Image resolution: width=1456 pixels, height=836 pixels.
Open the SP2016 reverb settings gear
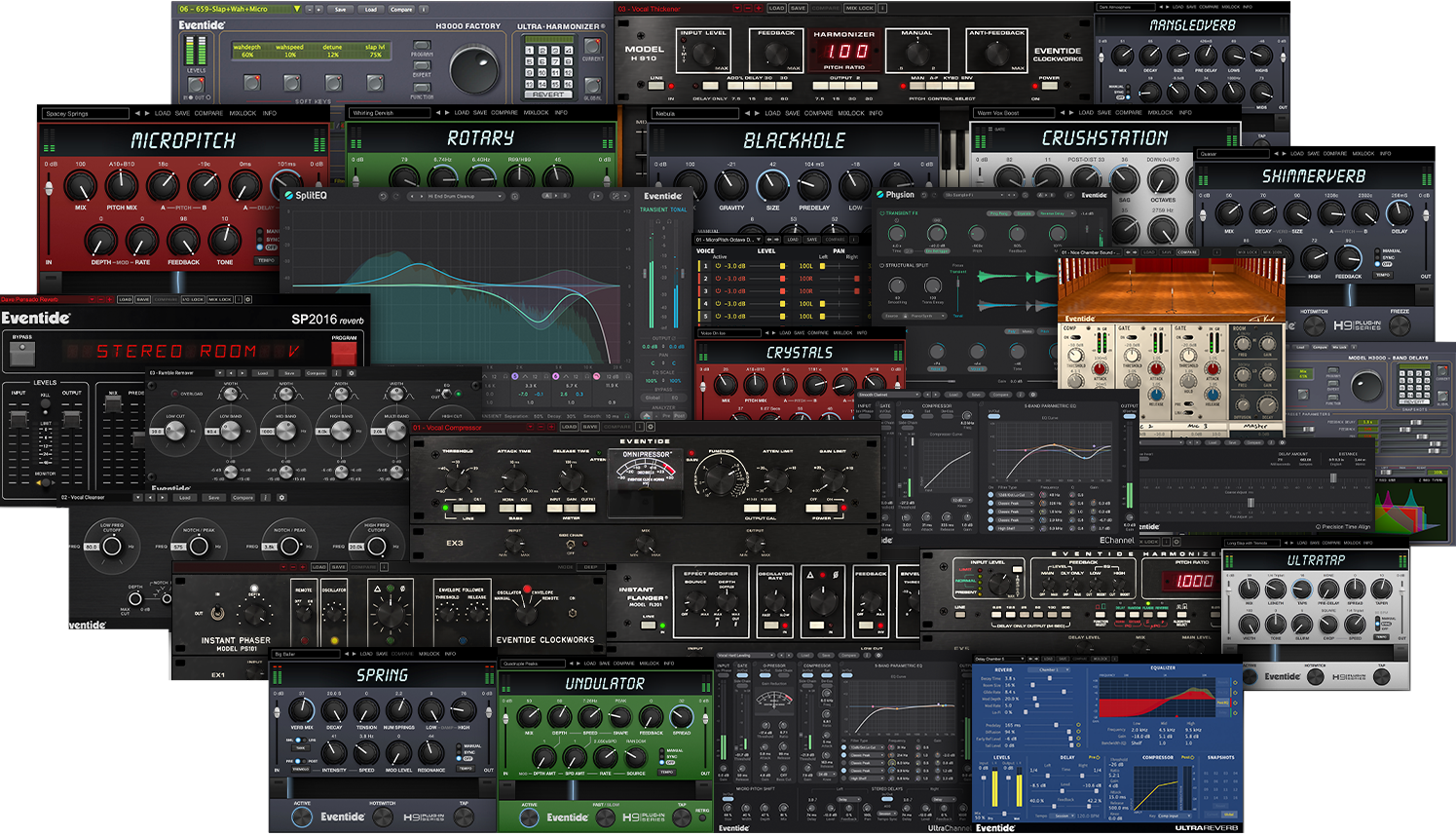click(248, 299)
